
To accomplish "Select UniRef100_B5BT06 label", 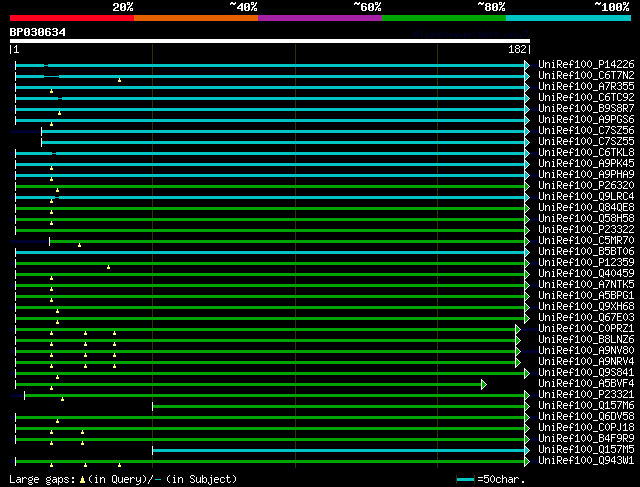I will tap(586, 252).
